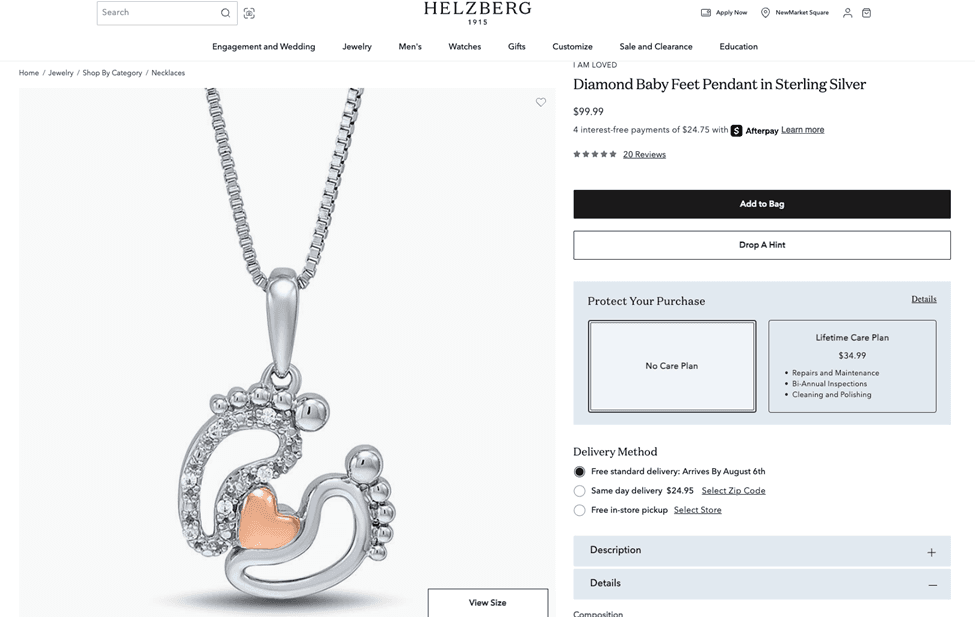Open visual search camera icon
Image resolution: width=975 pixels, height=617 pixels.
pos(249,13)
